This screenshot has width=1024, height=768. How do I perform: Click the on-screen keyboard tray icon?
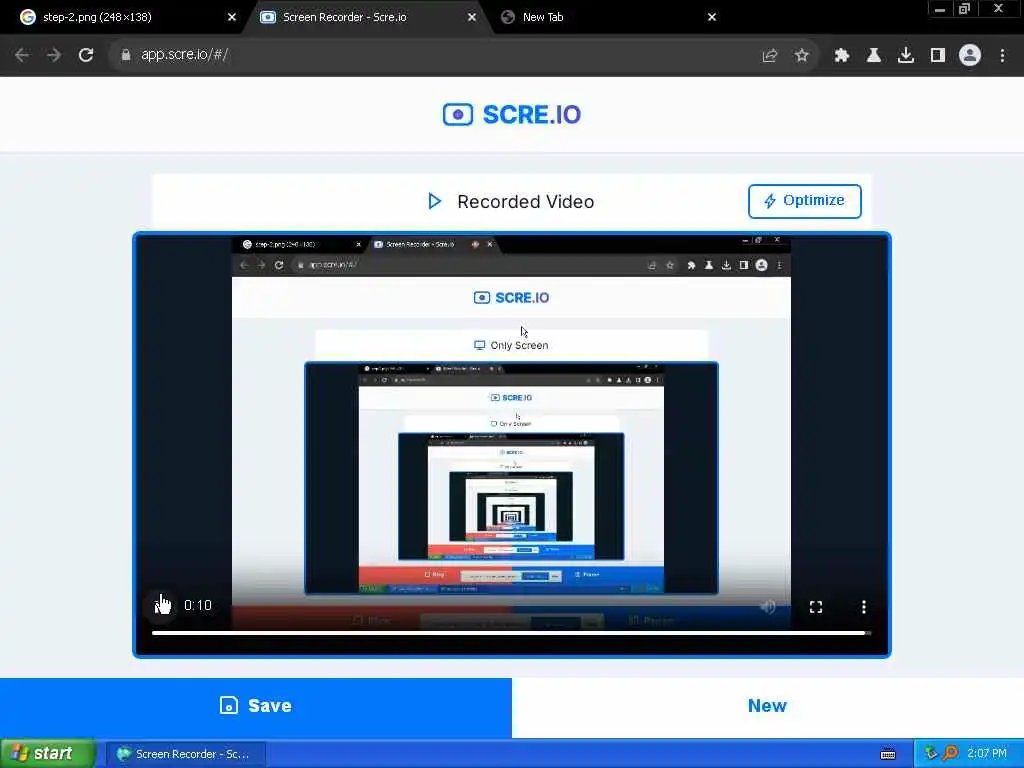[x=888, y=754]
